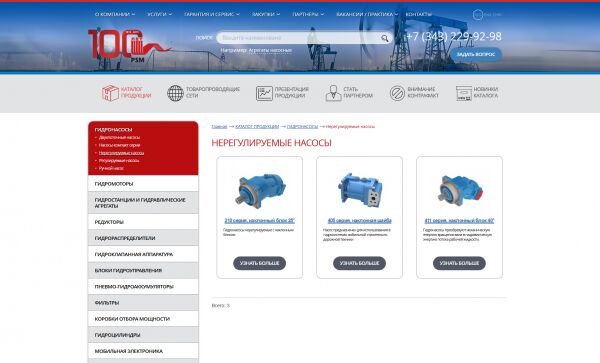Image resolution: width=600 pixels, height=363 pixels.
Task: Go to Каталог продукции breadcrumb link
Action: [257, 126]
